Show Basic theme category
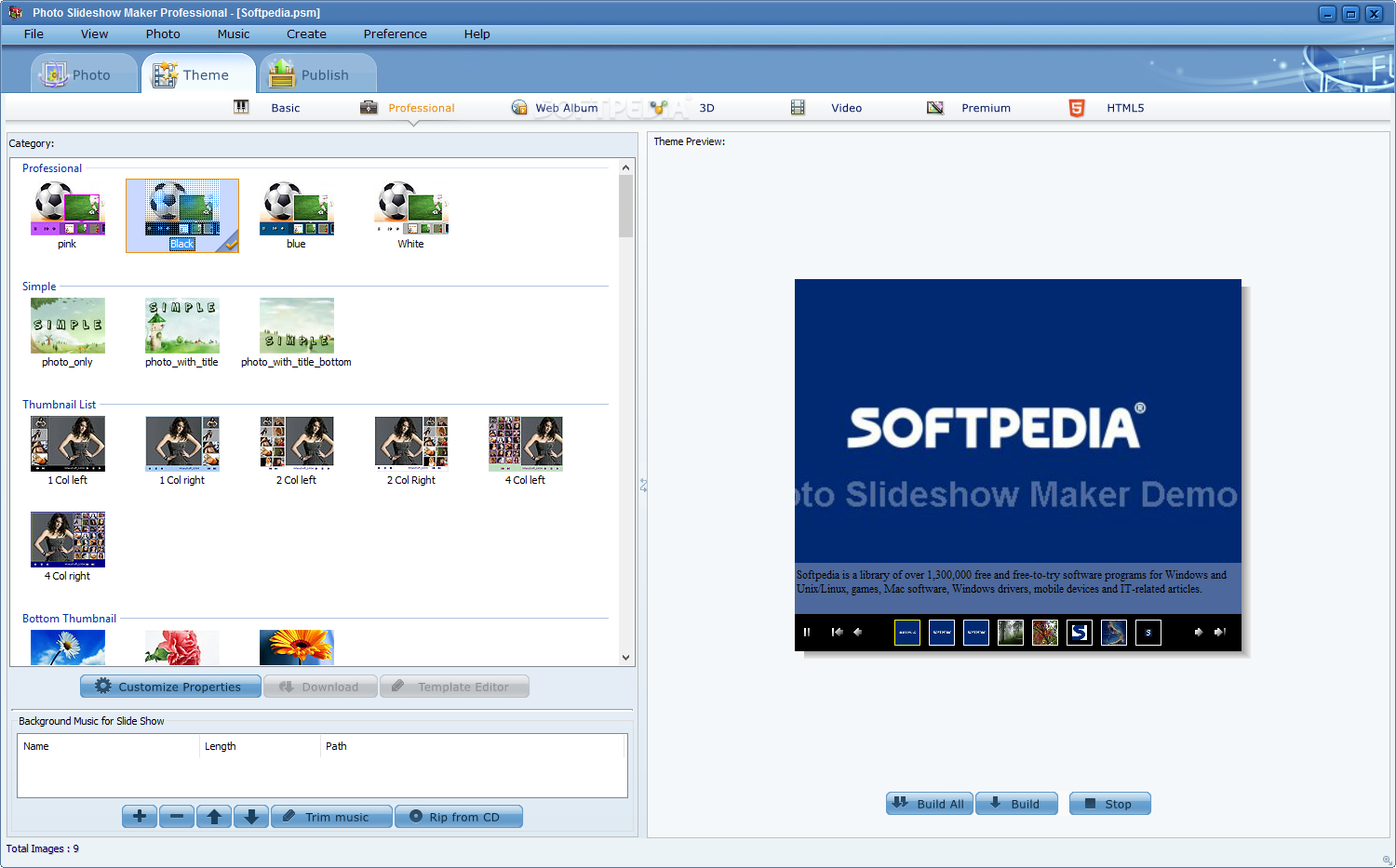 tap(267, 108)
